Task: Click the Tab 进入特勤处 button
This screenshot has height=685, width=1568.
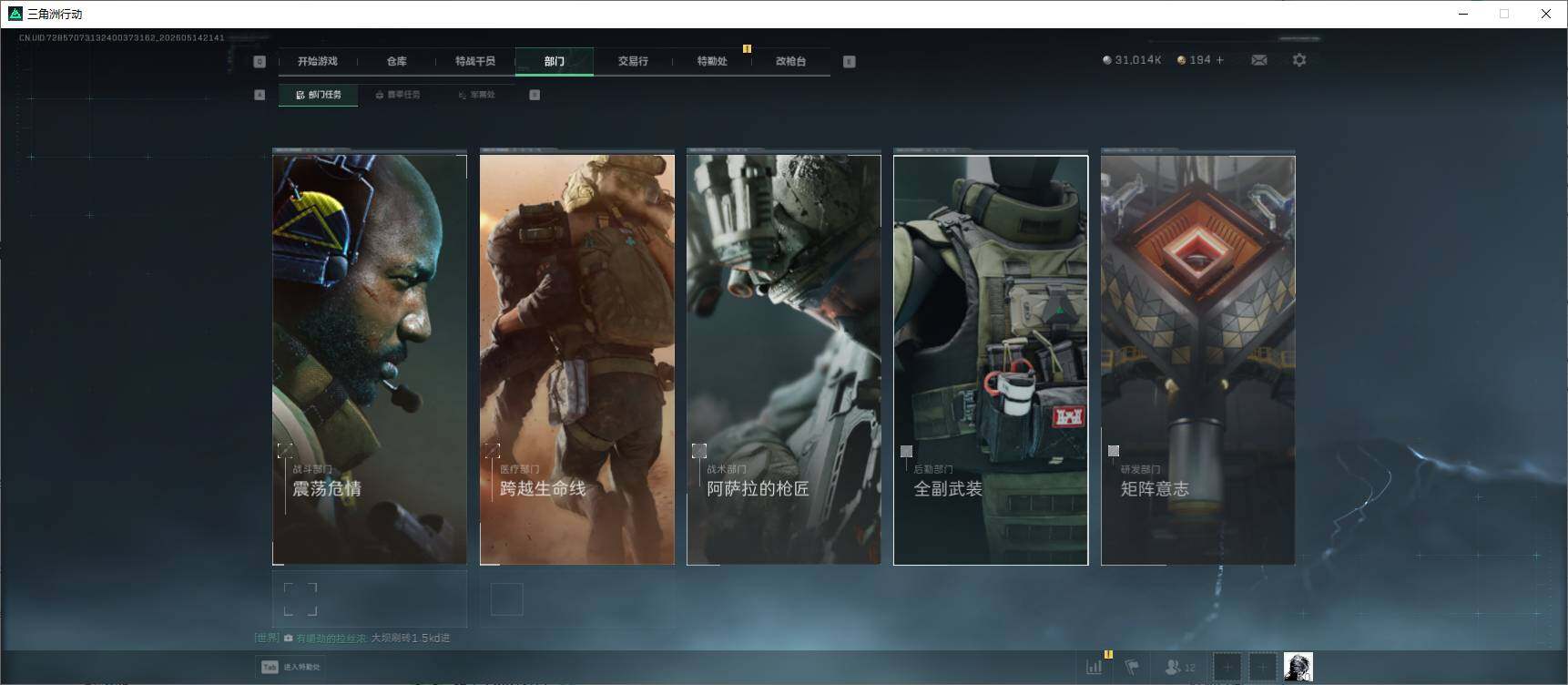Action: (290, 668)
